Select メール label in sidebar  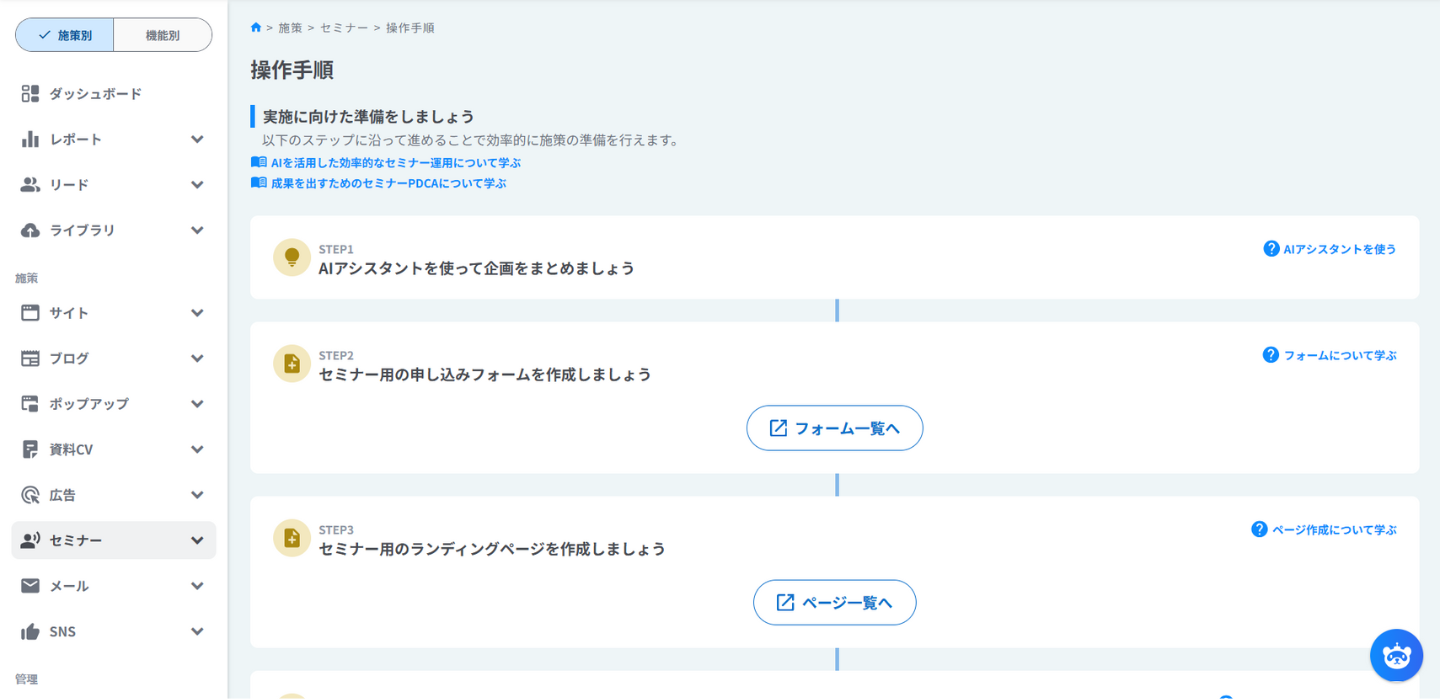tap(69, 586)
